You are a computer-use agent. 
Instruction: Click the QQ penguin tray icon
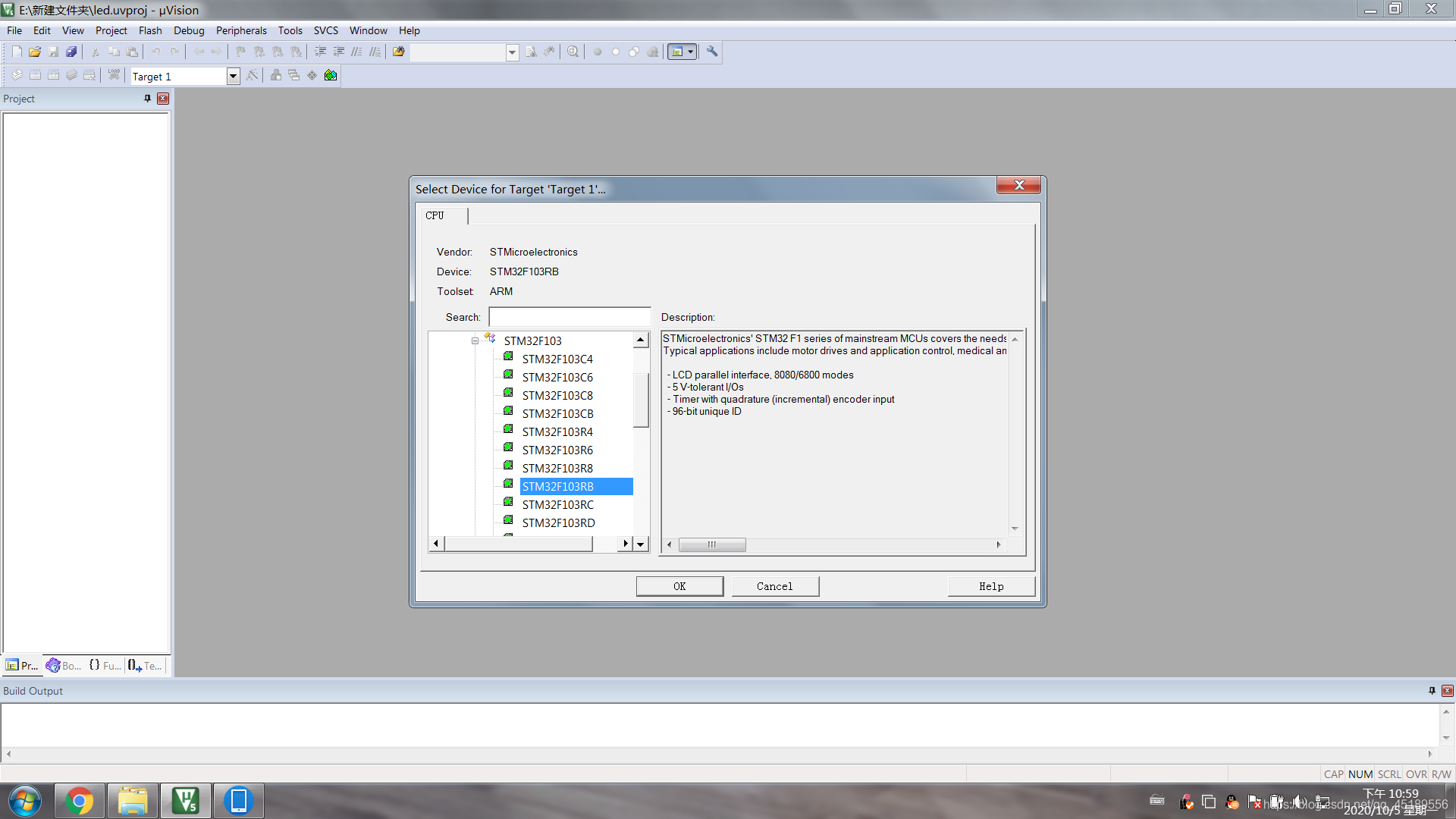coord(1232,802)
